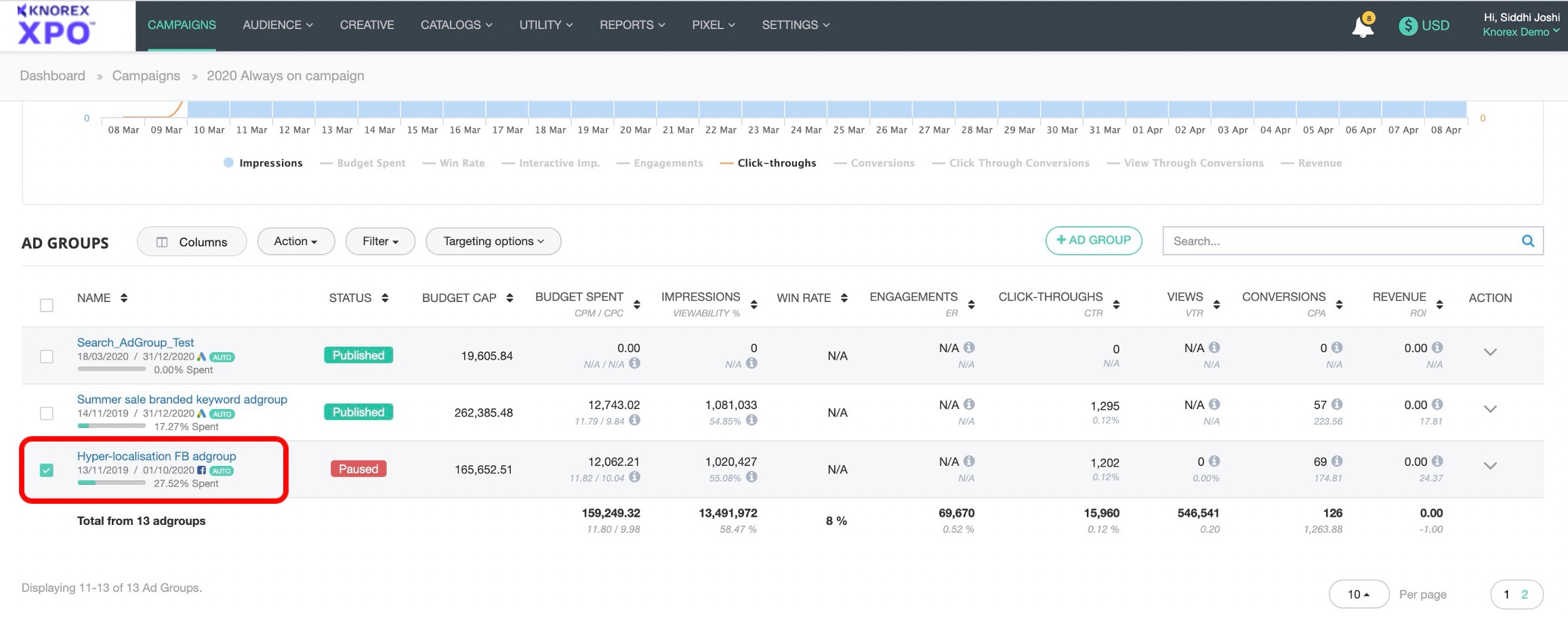Viewport: 1568px width, 619px height.
Task: Open the Settings menu
Action: click(x=796, y=25)
